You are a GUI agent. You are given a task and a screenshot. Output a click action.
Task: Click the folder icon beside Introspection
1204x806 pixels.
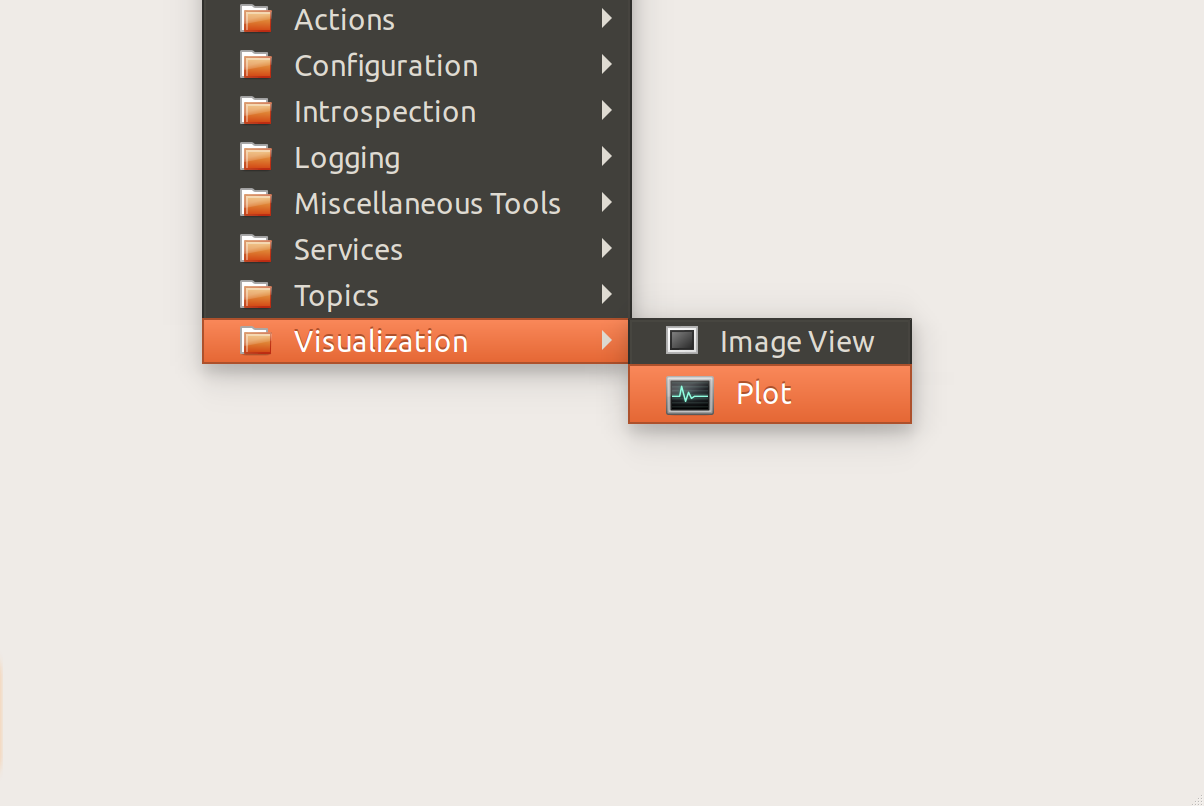[255, 109]
